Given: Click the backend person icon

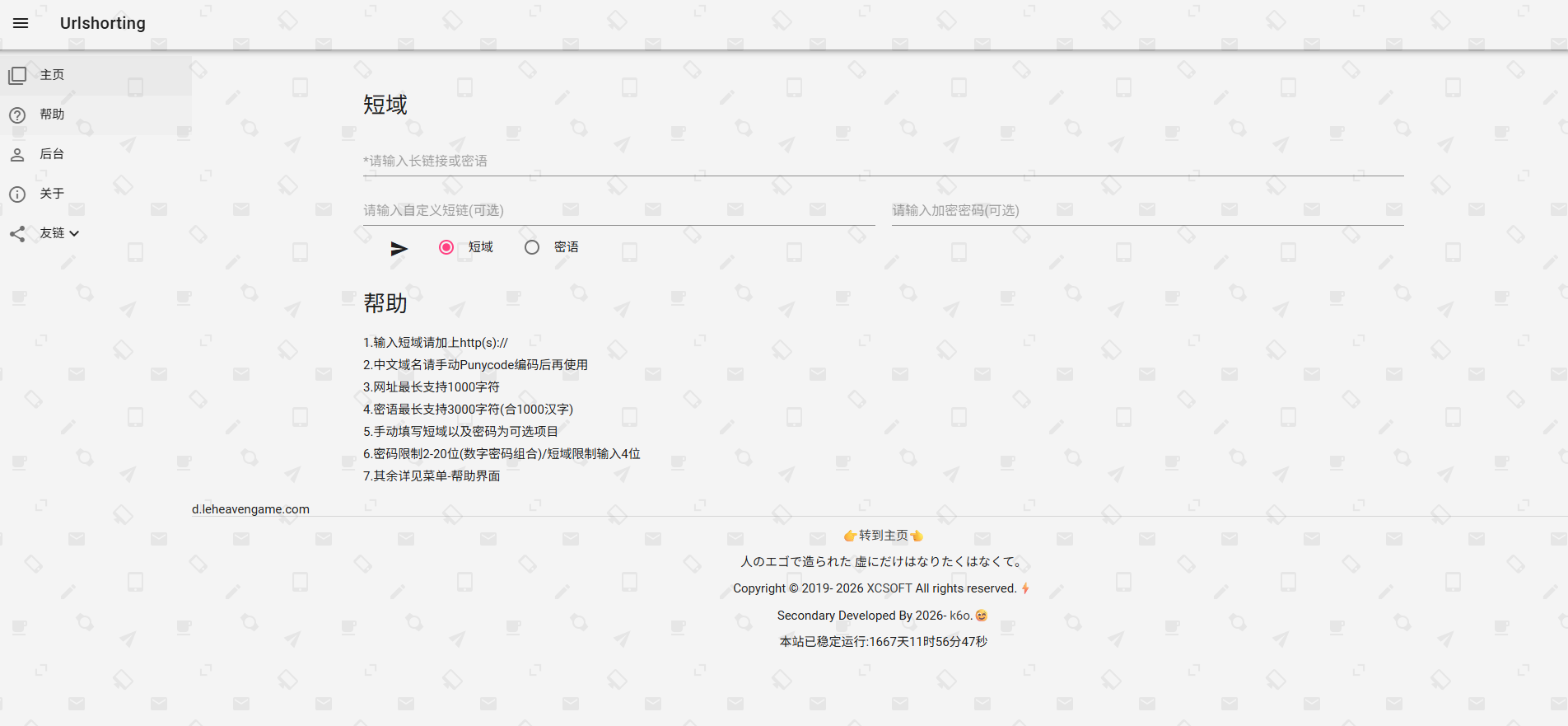Looking at the screenshot, I should 17,155.
